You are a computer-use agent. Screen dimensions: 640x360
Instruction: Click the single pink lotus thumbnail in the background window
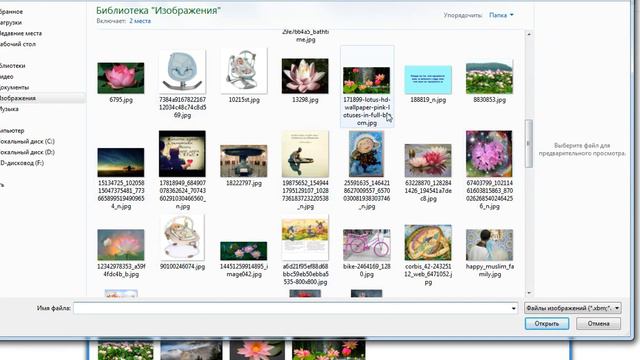(257, 350)
